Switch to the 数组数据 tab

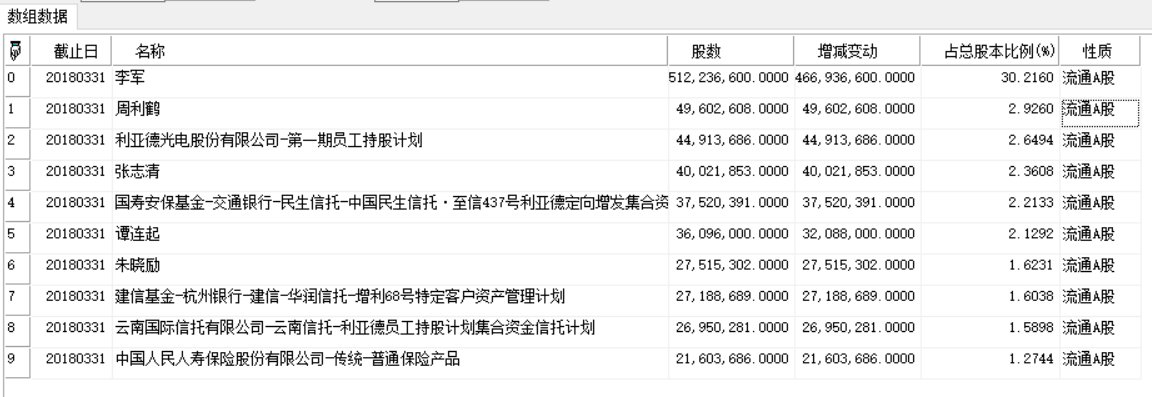coord(37,15)
